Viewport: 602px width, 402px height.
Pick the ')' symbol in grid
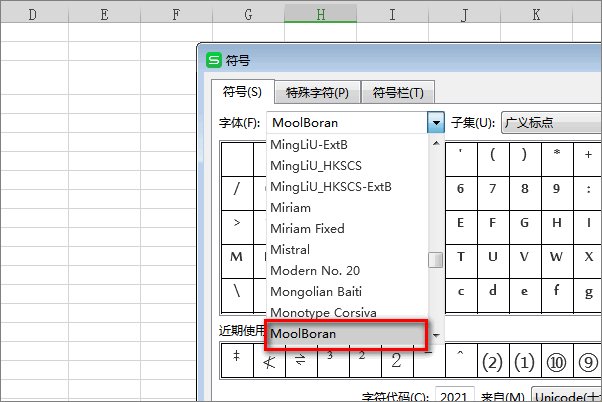point(525,159)
